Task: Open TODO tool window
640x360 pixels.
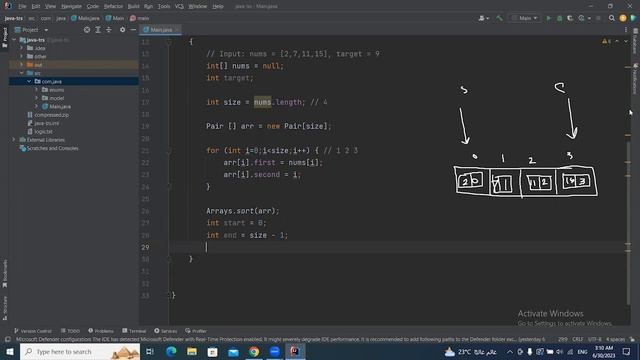Action: coord(70,331)
